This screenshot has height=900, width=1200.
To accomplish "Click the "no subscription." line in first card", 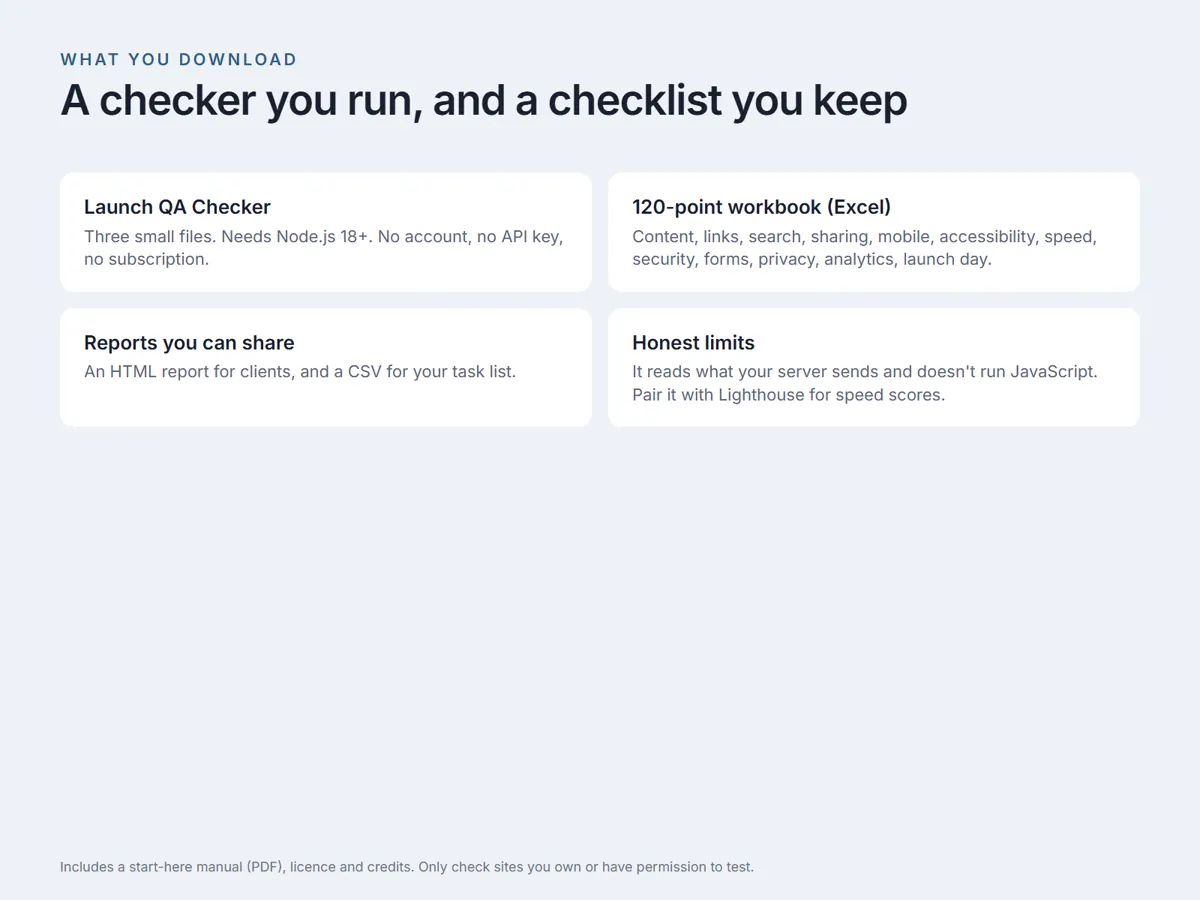I will click(146, 259).
